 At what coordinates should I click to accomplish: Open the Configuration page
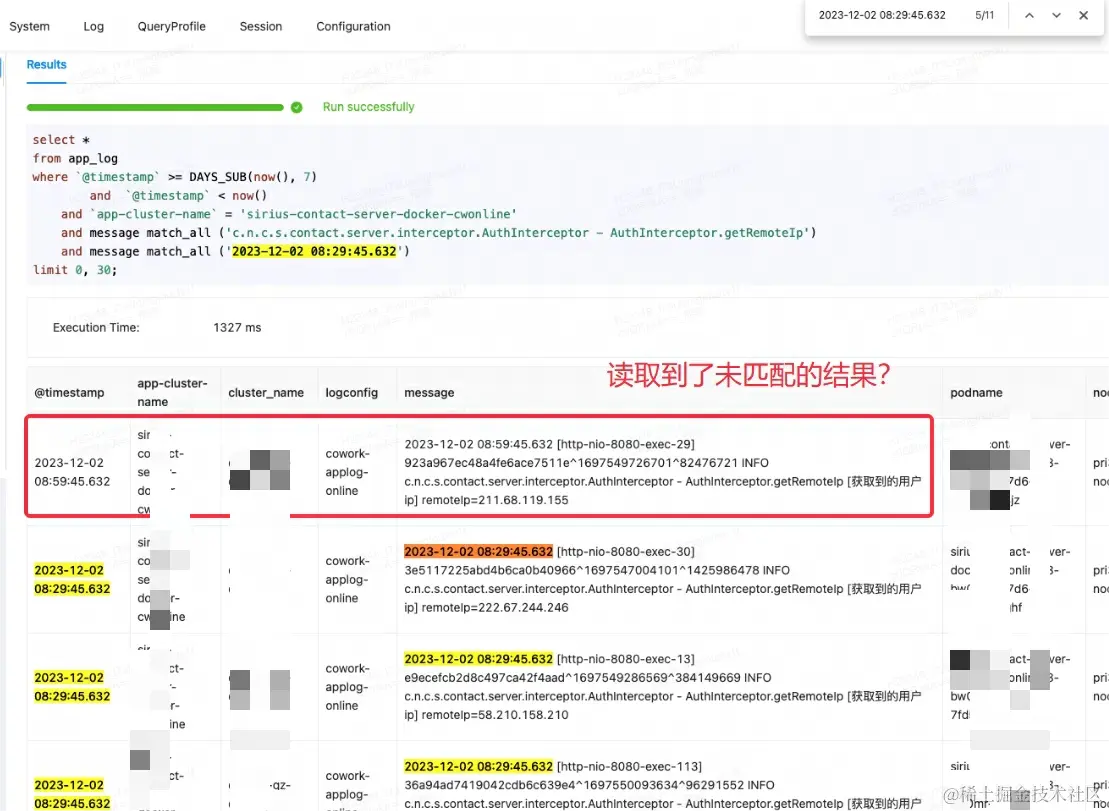(352, 27)
